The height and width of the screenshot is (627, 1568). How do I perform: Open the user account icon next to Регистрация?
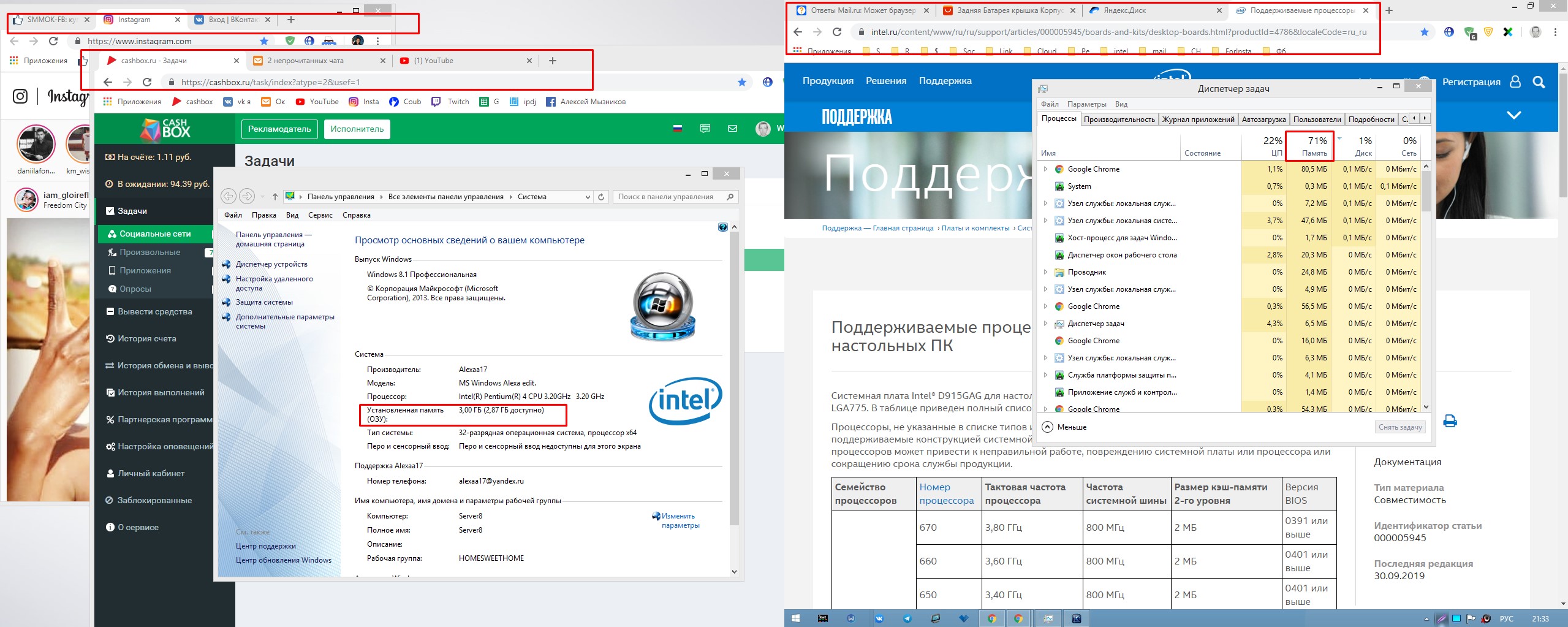1515,82
